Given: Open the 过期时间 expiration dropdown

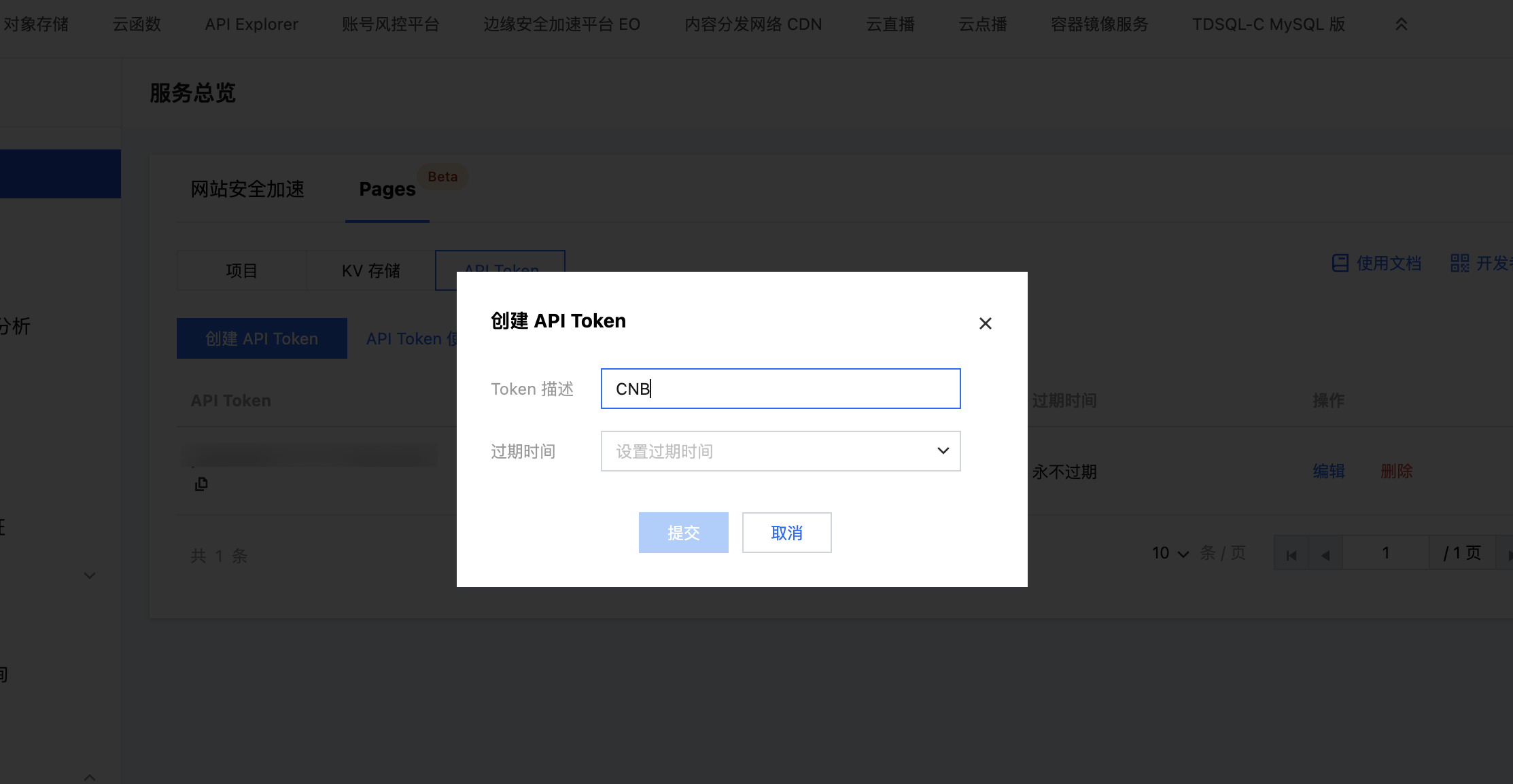Looking at the screenshot, I should (780, 450).
